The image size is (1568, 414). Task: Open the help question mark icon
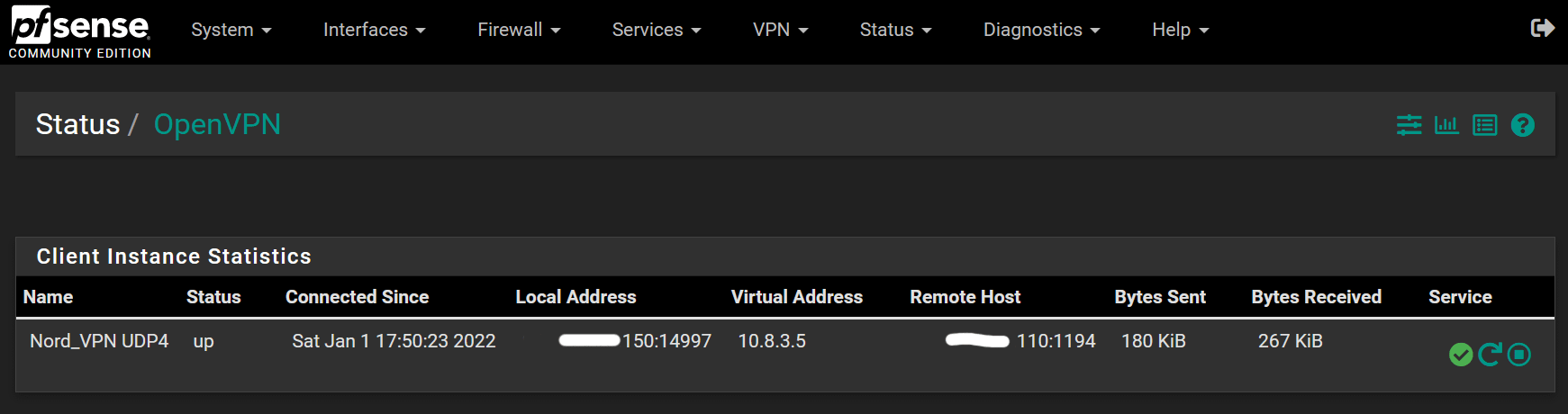click(x=1523, y=125)
